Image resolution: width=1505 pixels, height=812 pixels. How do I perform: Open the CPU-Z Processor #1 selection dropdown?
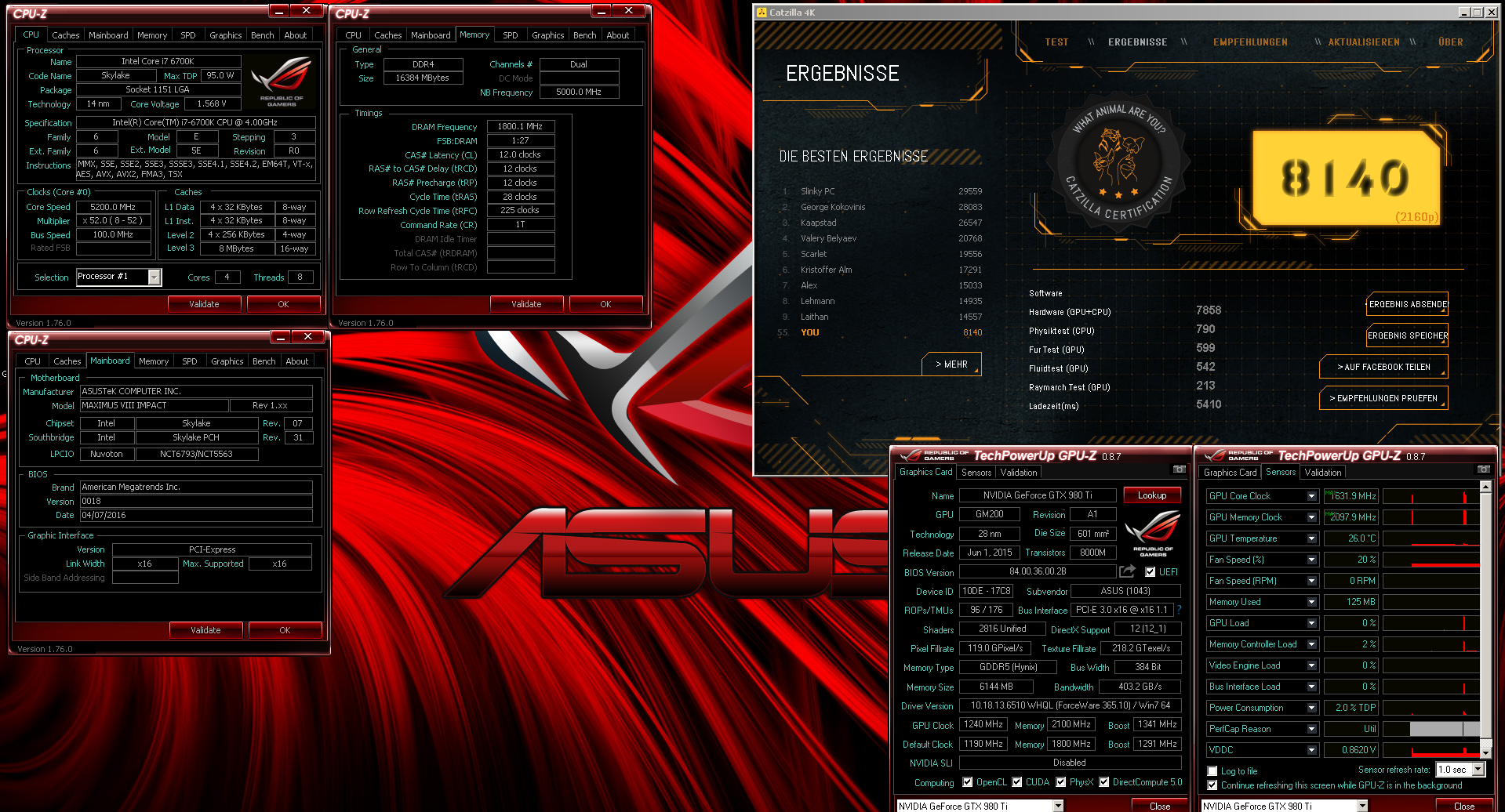154,277
